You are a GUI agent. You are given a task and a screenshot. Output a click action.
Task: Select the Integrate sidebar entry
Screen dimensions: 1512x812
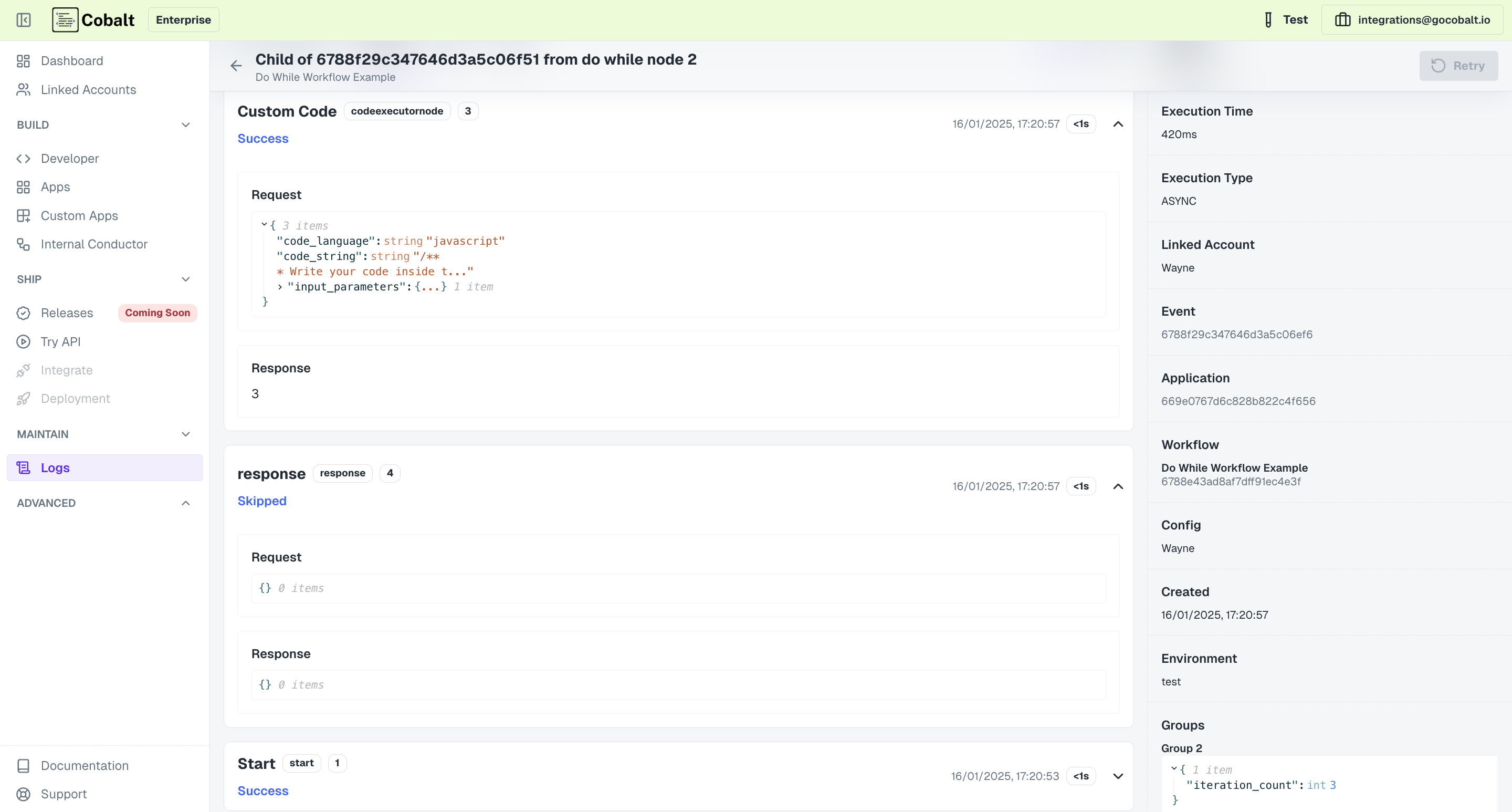pyautogui.click(x=66, y=370)
